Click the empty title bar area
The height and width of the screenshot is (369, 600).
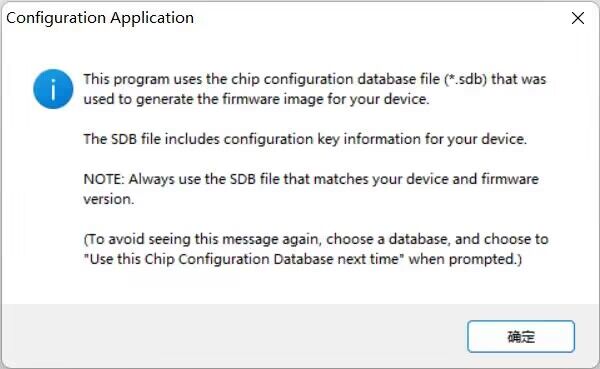(x=379, y=18)
